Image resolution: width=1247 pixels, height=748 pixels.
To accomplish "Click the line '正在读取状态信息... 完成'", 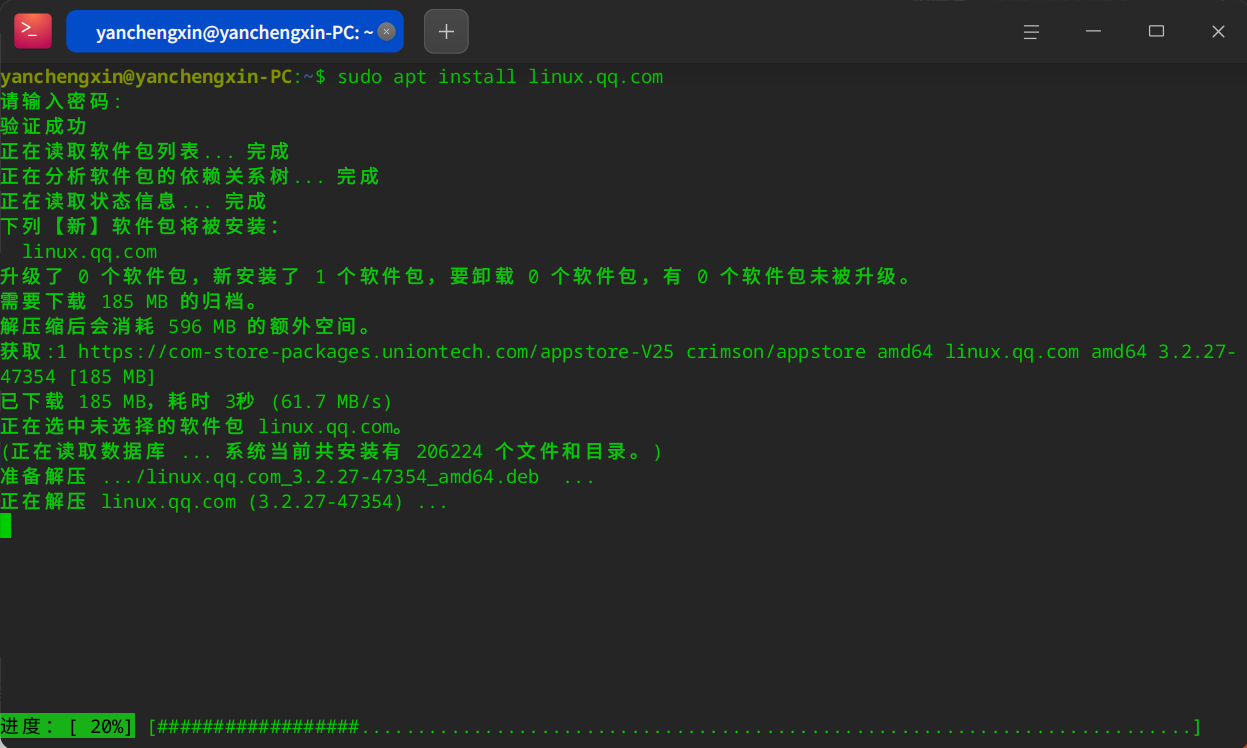I will coord(134,202).
